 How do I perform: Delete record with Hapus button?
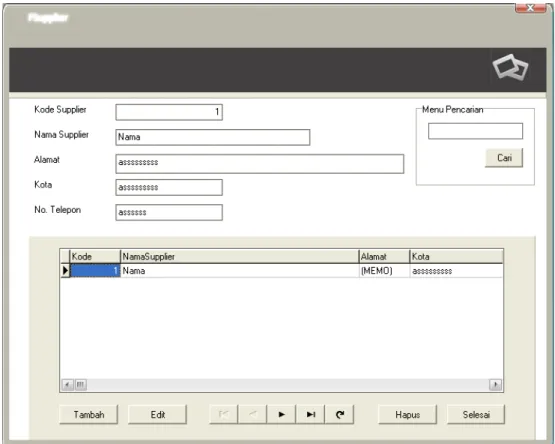coord(407,415)
